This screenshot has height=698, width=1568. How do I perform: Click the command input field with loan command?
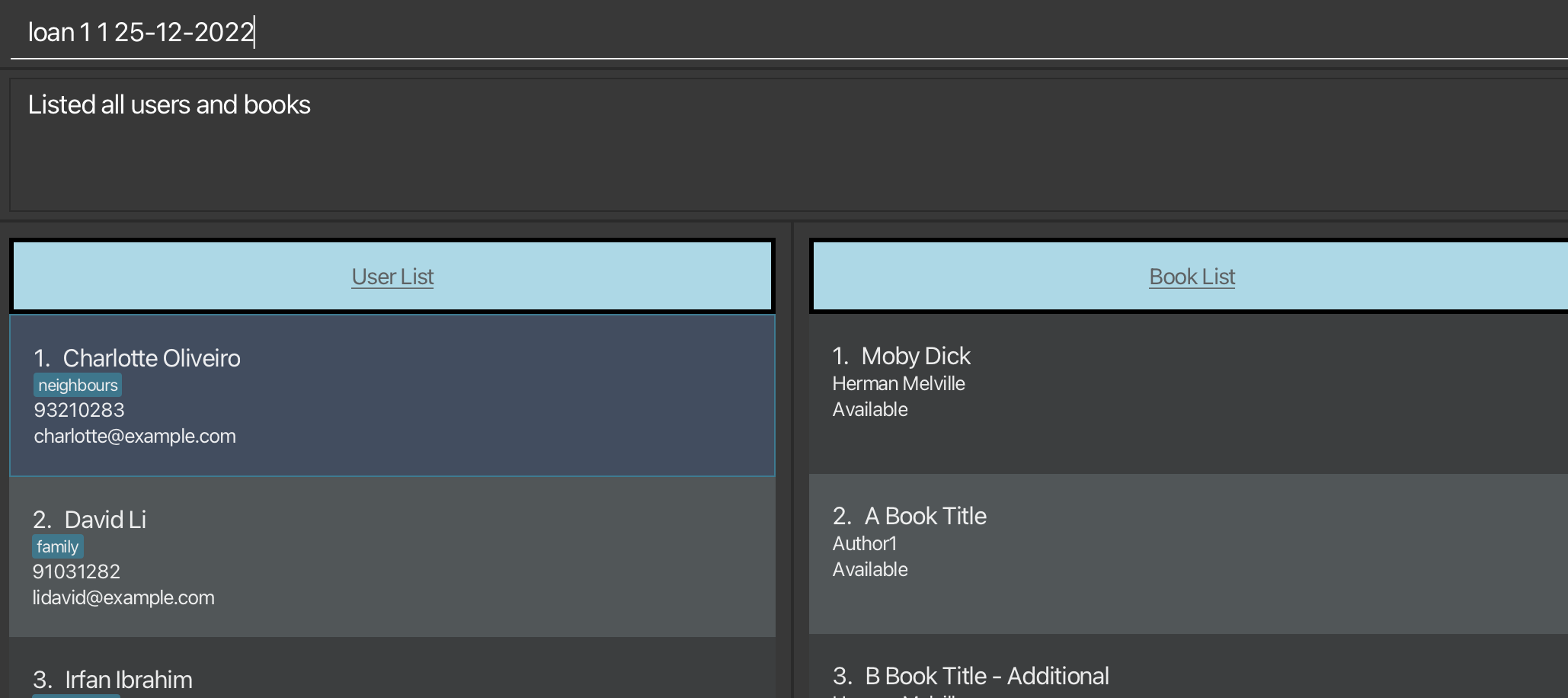(789, 32)
